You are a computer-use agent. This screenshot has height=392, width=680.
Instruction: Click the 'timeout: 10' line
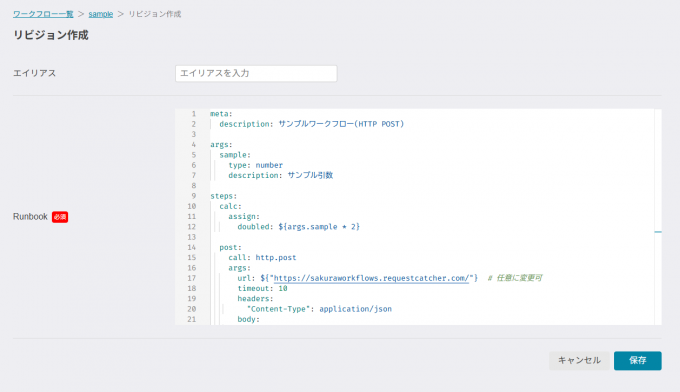(262, 288)
